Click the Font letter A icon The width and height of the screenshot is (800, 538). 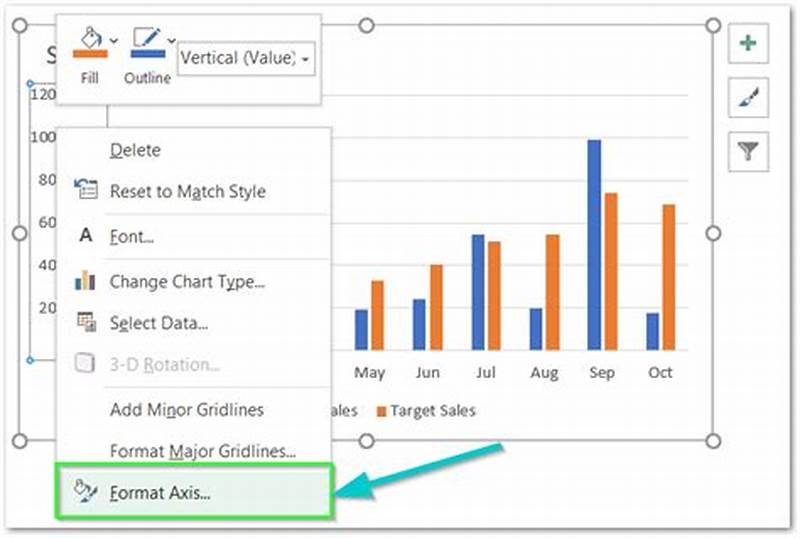tap(86, 235)
